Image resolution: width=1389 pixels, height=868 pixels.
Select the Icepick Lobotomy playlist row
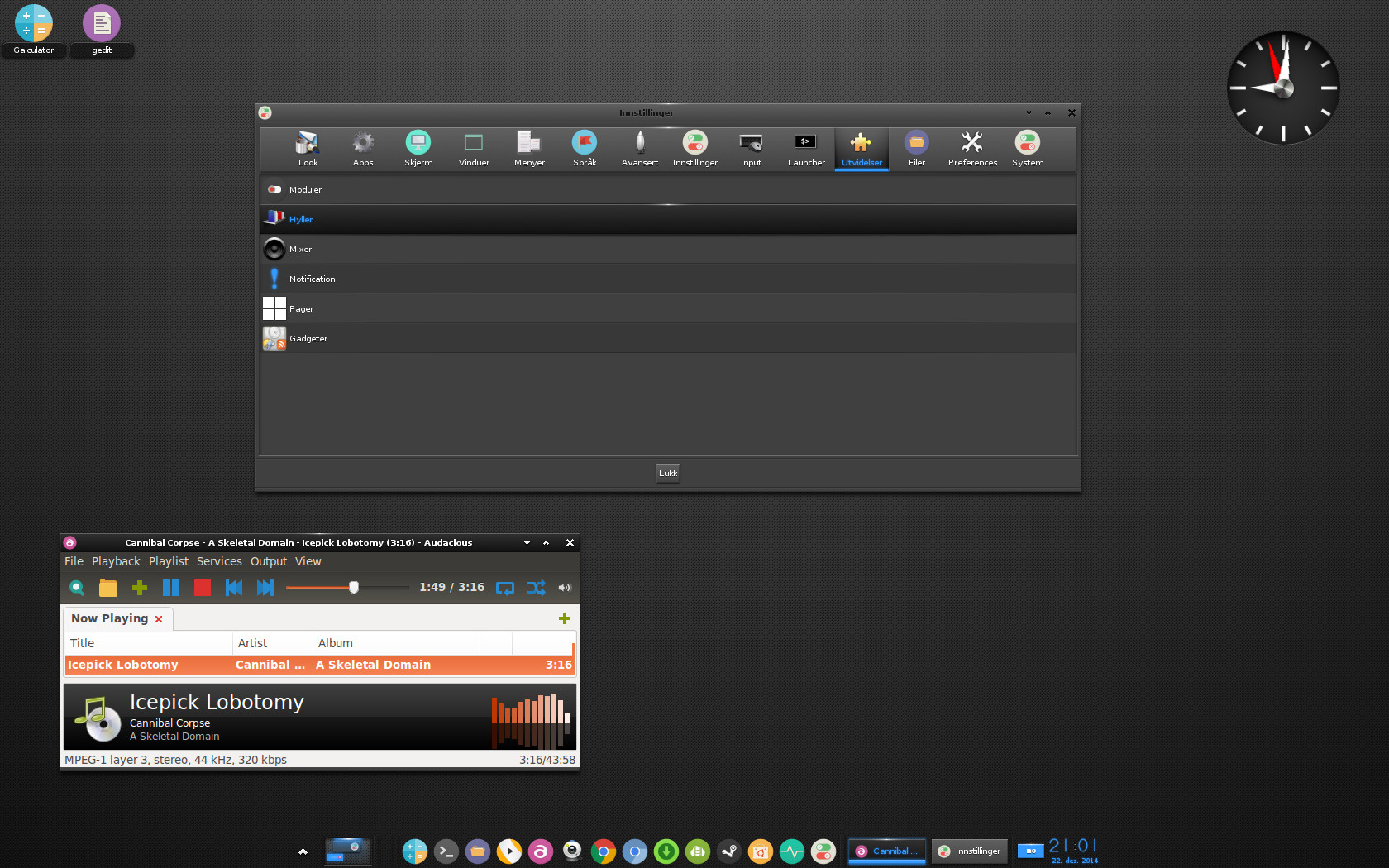click(x=319, y=665)
